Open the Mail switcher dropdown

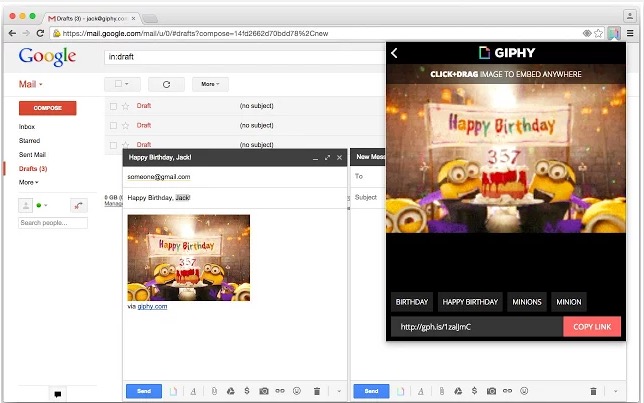coord(30,84)
